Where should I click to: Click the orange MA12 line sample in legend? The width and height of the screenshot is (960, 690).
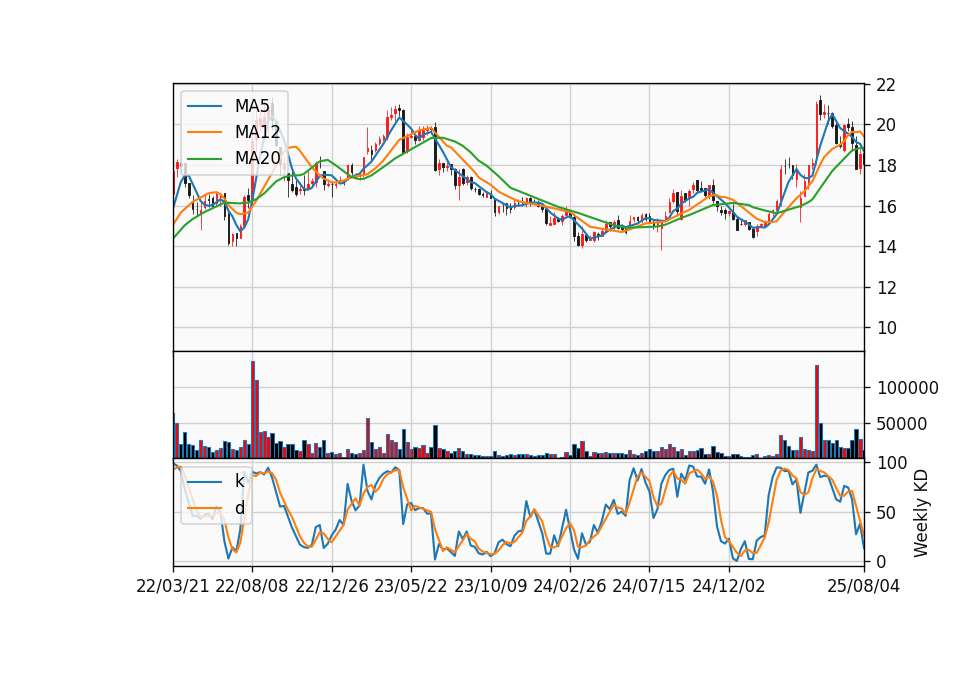click(204, 132)
